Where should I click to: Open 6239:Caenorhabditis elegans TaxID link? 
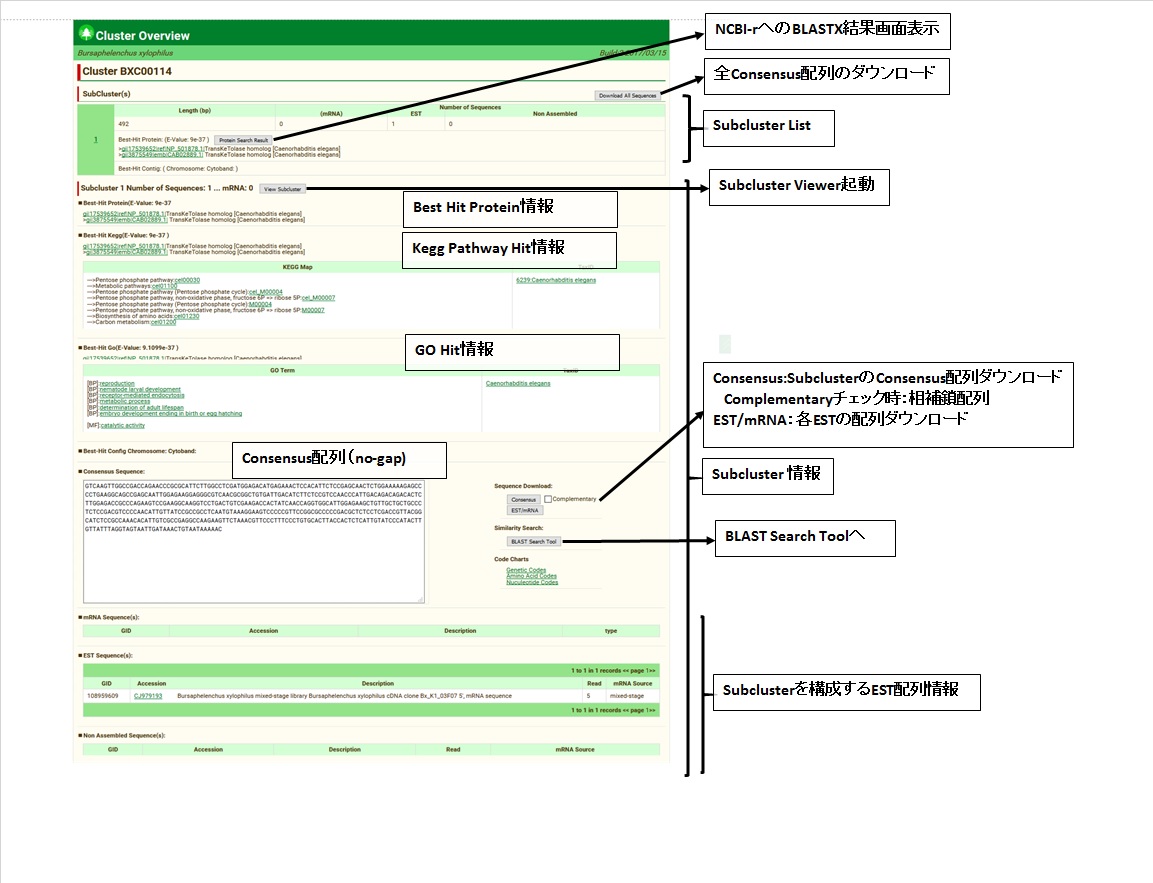555,280
